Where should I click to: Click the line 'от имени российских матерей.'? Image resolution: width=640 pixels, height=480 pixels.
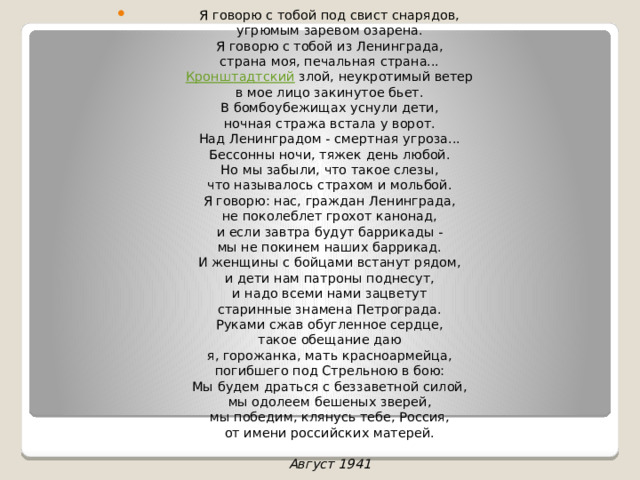click(x=329, y=433)
